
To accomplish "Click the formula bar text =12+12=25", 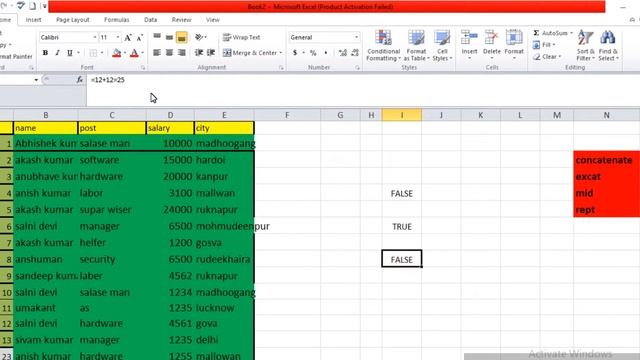I will click(x=108, y=80).
